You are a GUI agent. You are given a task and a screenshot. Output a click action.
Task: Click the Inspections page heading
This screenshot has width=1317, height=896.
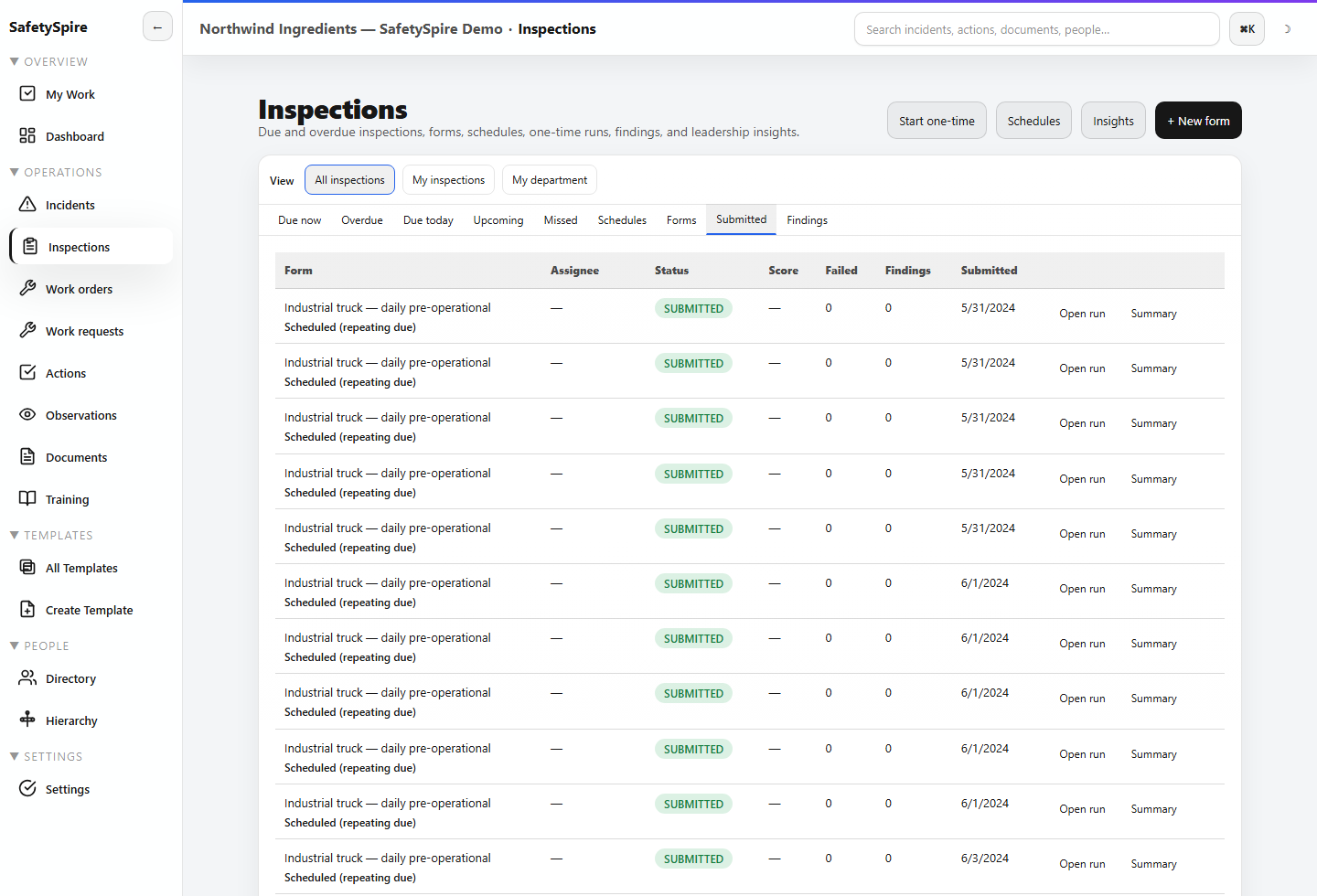tap(333, 110)
